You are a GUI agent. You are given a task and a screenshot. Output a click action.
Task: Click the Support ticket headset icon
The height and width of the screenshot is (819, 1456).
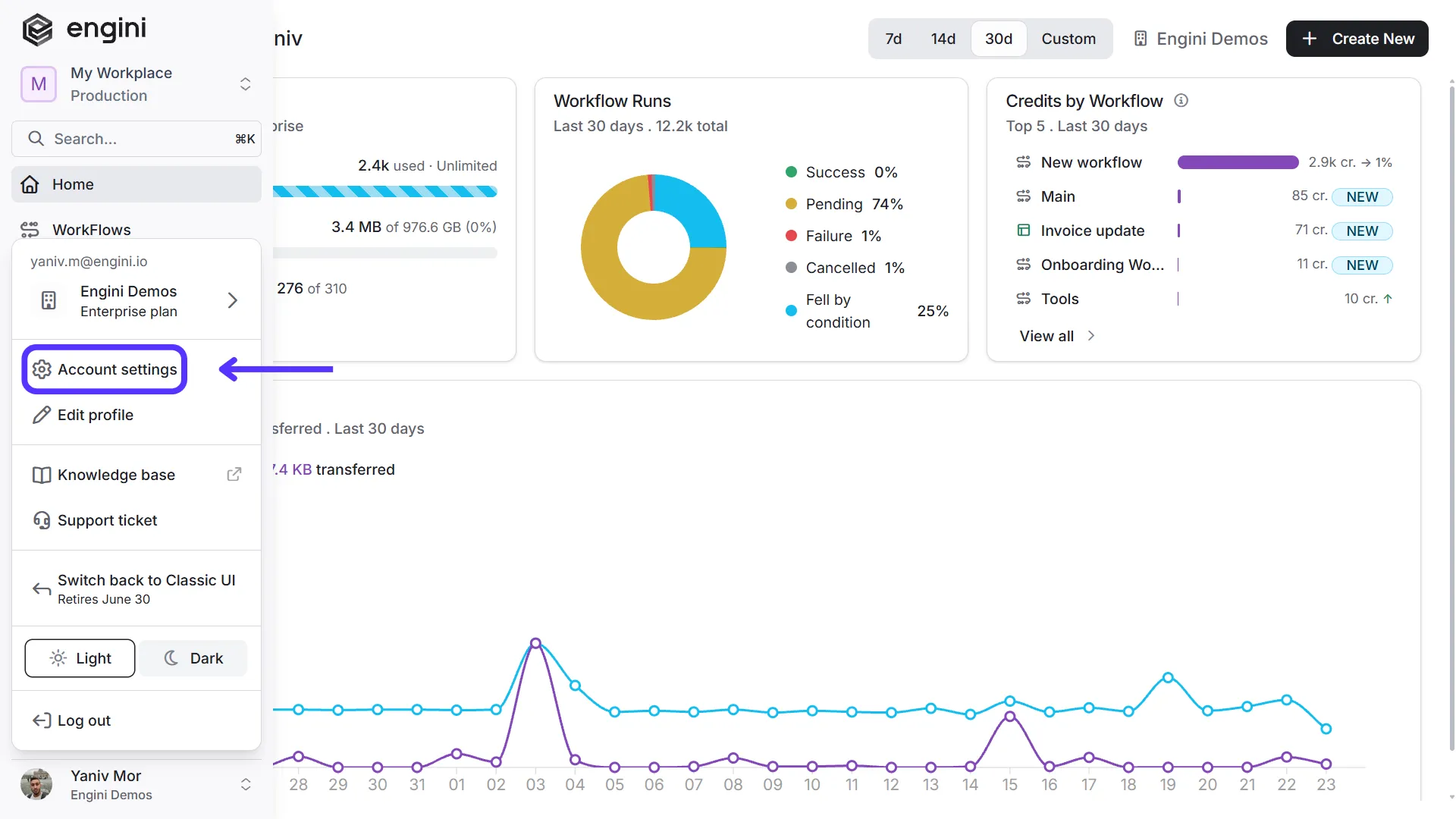coord(42,520)
